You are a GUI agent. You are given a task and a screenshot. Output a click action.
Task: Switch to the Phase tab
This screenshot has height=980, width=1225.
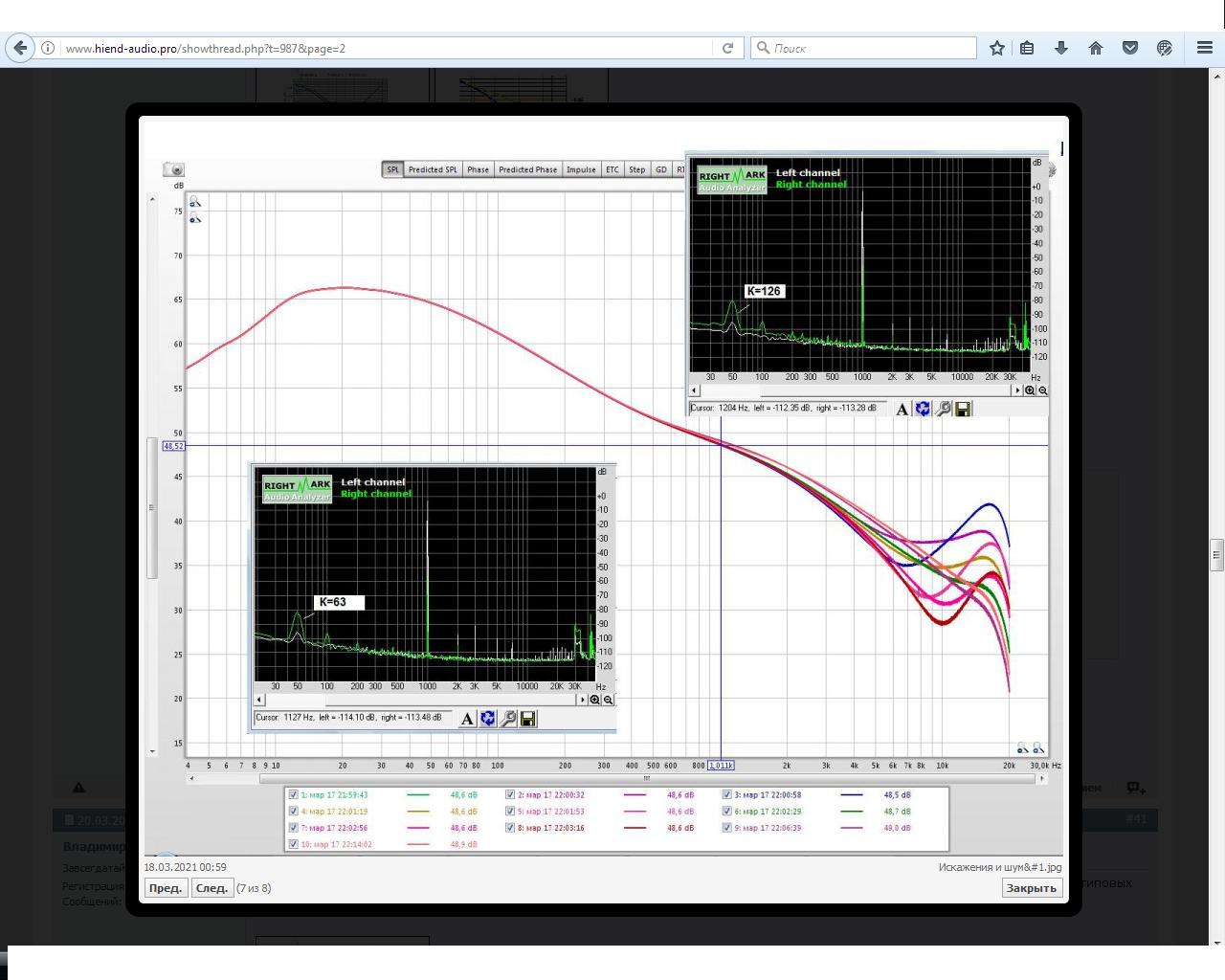(478, 169)
